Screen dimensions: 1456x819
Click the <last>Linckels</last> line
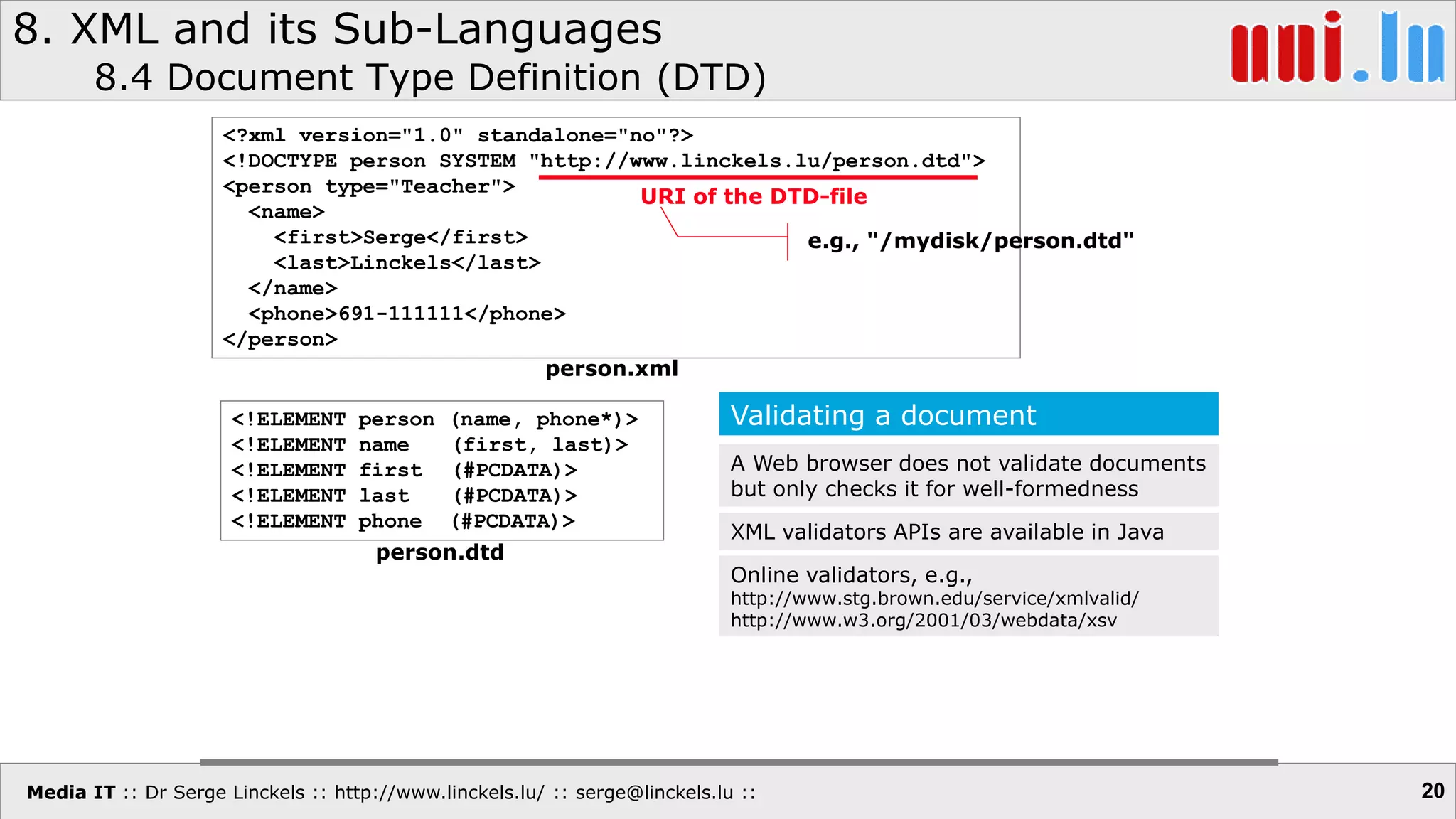tap(407, 263)
